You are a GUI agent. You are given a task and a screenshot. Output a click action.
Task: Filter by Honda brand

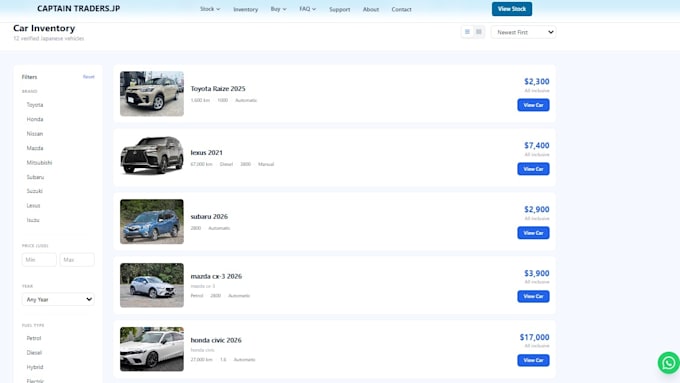[35, 119]
